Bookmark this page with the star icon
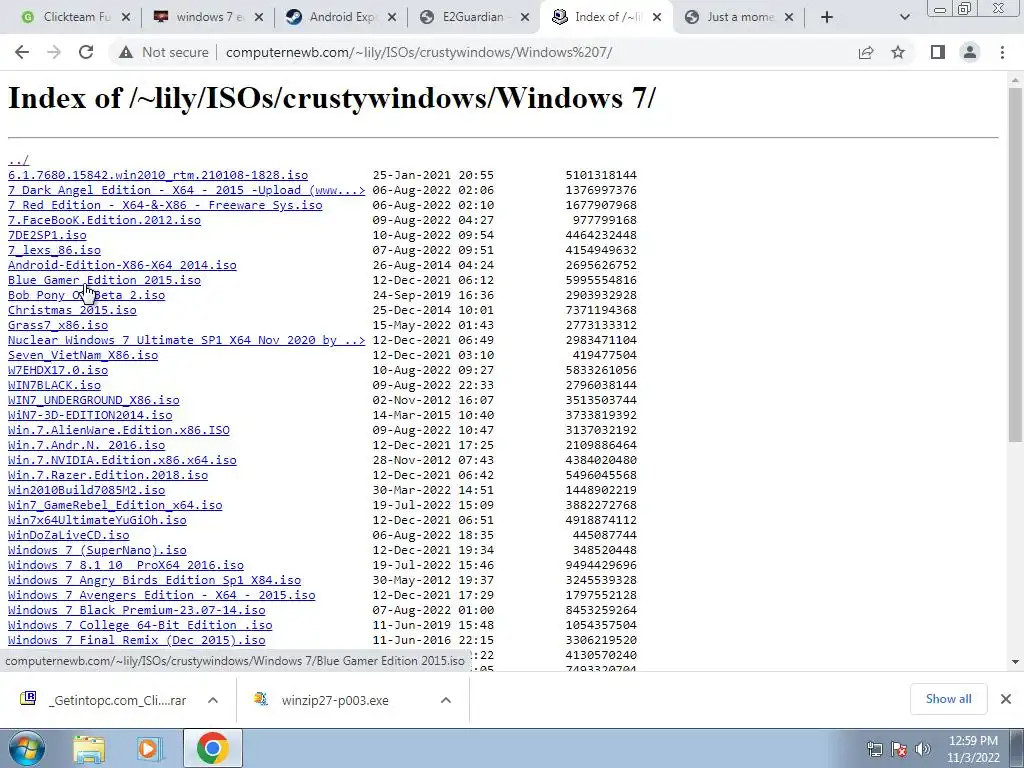 point(899,52)
